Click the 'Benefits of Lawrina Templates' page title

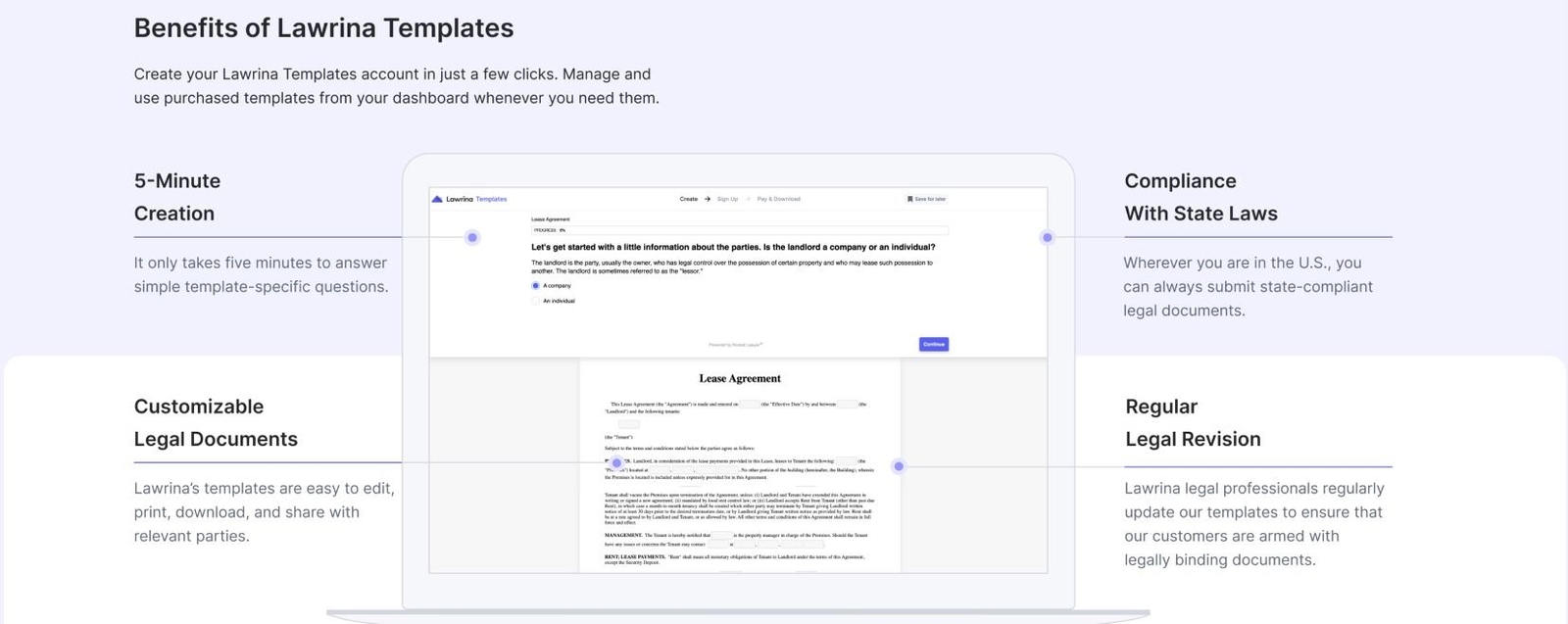click(x=323, y=27)
